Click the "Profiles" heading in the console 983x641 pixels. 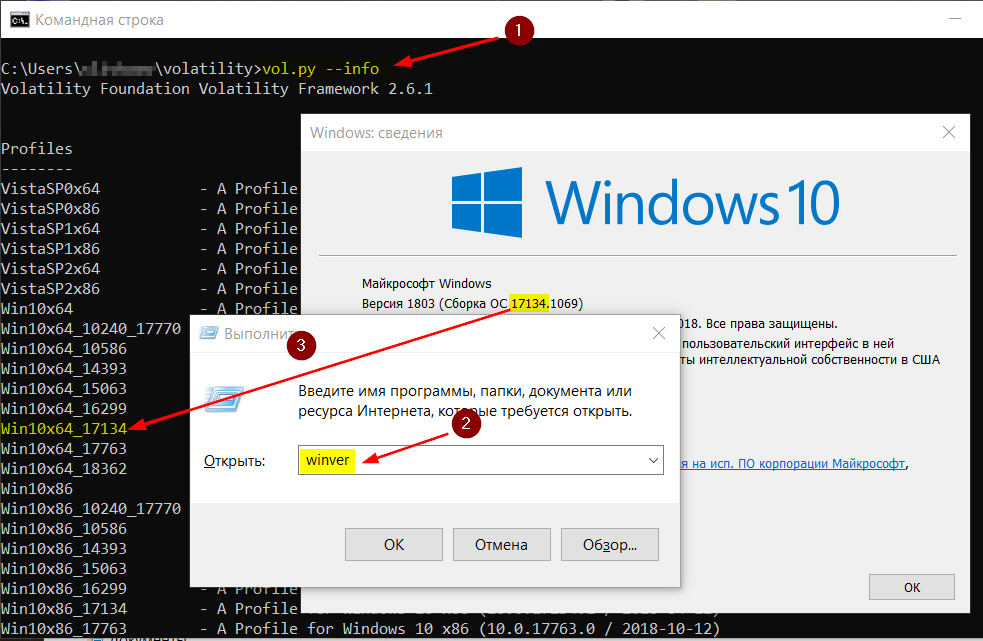(x=37, y=149)
